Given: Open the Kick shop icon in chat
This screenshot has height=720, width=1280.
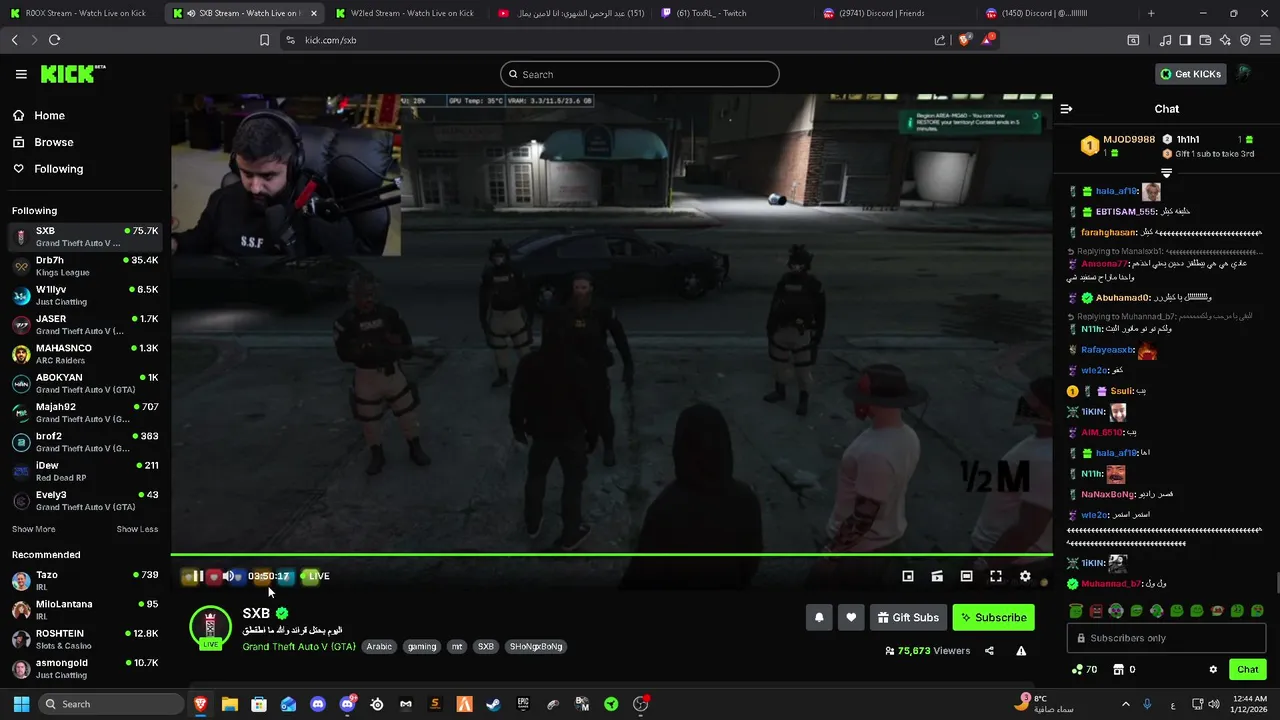Looking at the screenshot, I should (x=1118, y=670).
